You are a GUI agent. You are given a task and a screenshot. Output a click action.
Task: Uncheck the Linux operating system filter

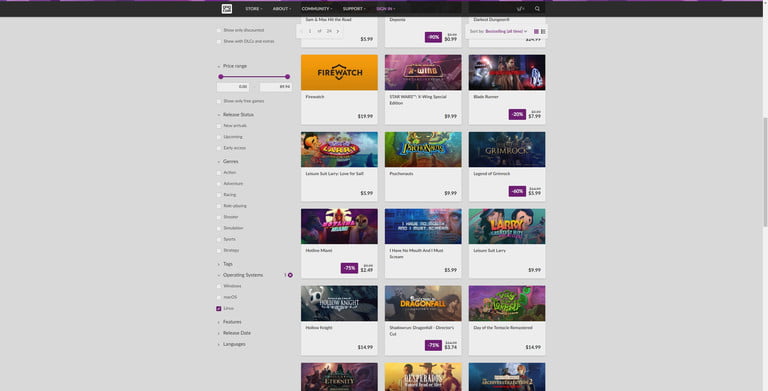click(219, 309)
